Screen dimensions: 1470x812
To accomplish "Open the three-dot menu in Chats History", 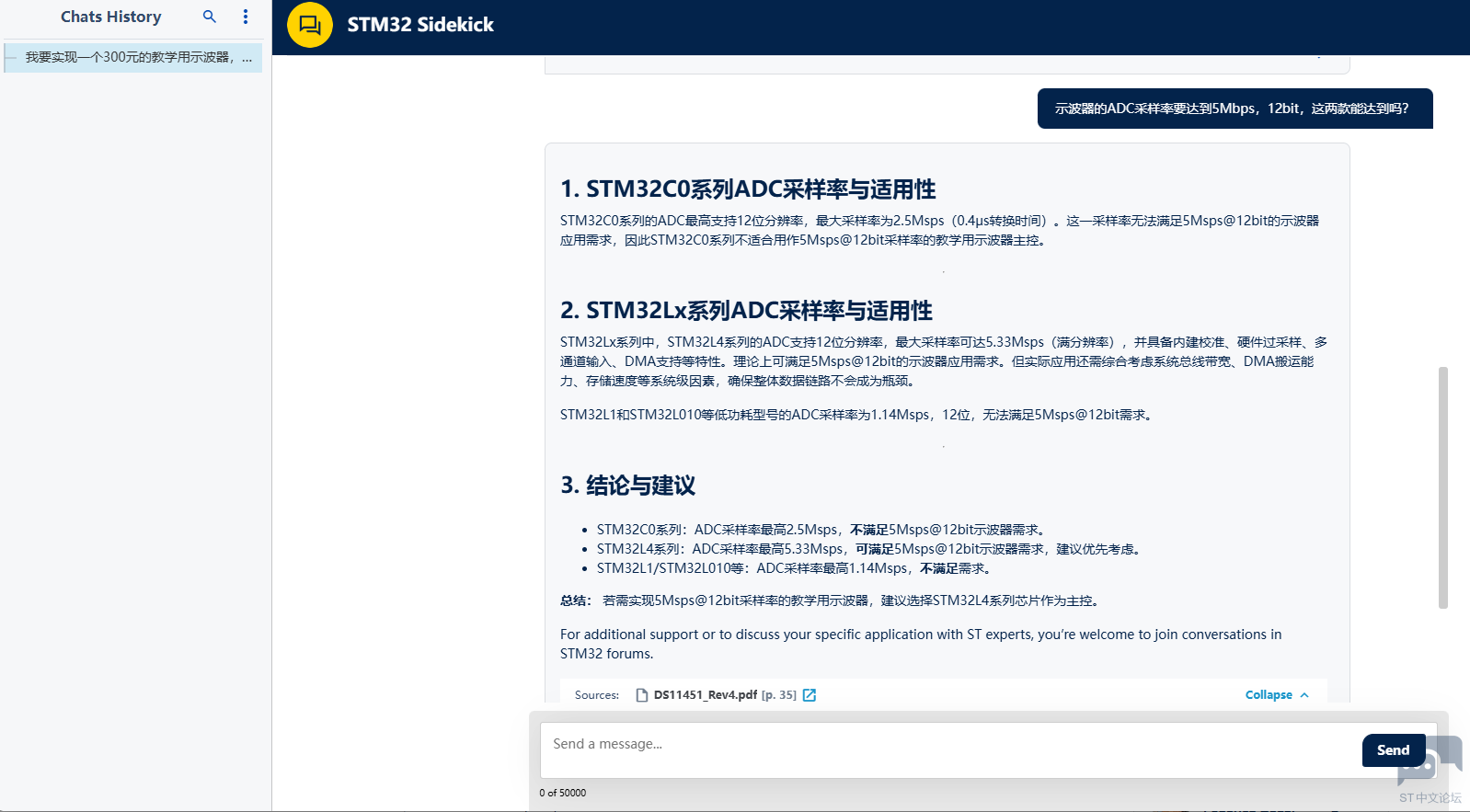I will coord(246,17).
